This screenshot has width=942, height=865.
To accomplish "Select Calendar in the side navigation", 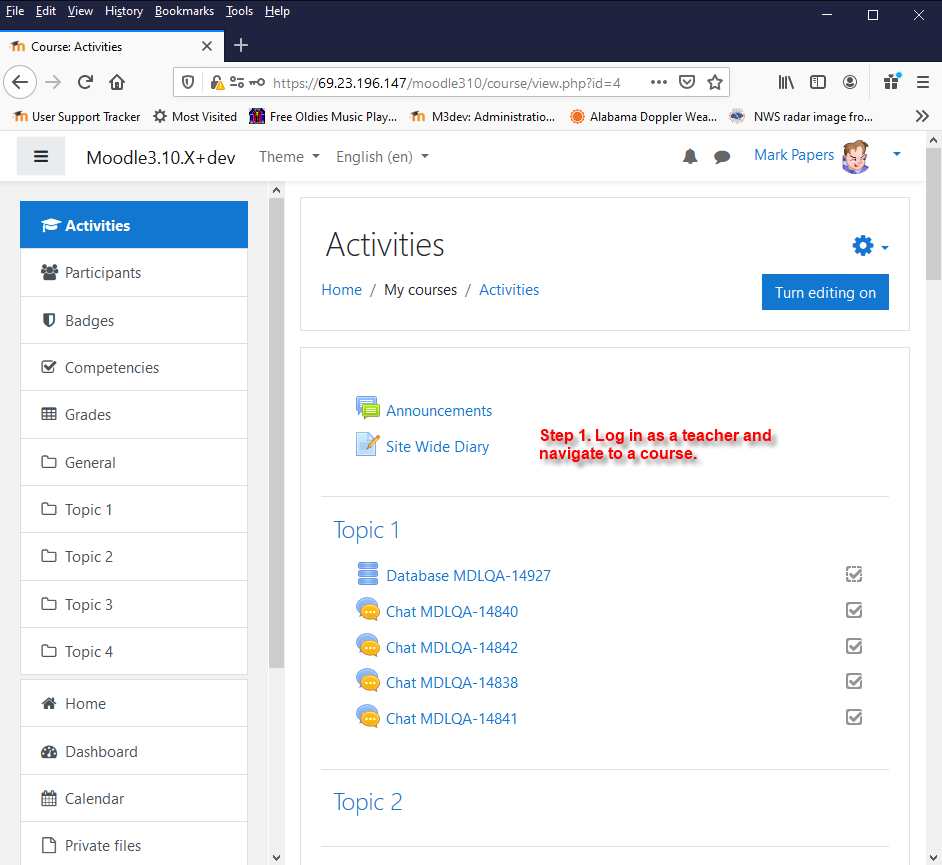I will click(134, 798).
